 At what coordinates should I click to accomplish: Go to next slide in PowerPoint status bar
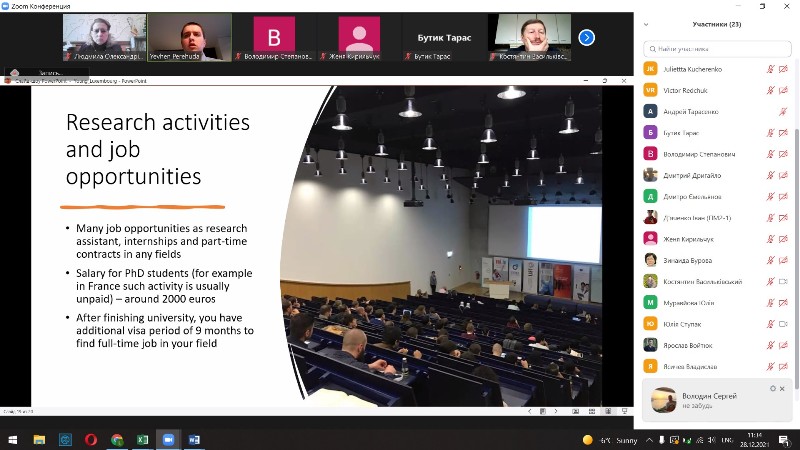coord(556,411)
